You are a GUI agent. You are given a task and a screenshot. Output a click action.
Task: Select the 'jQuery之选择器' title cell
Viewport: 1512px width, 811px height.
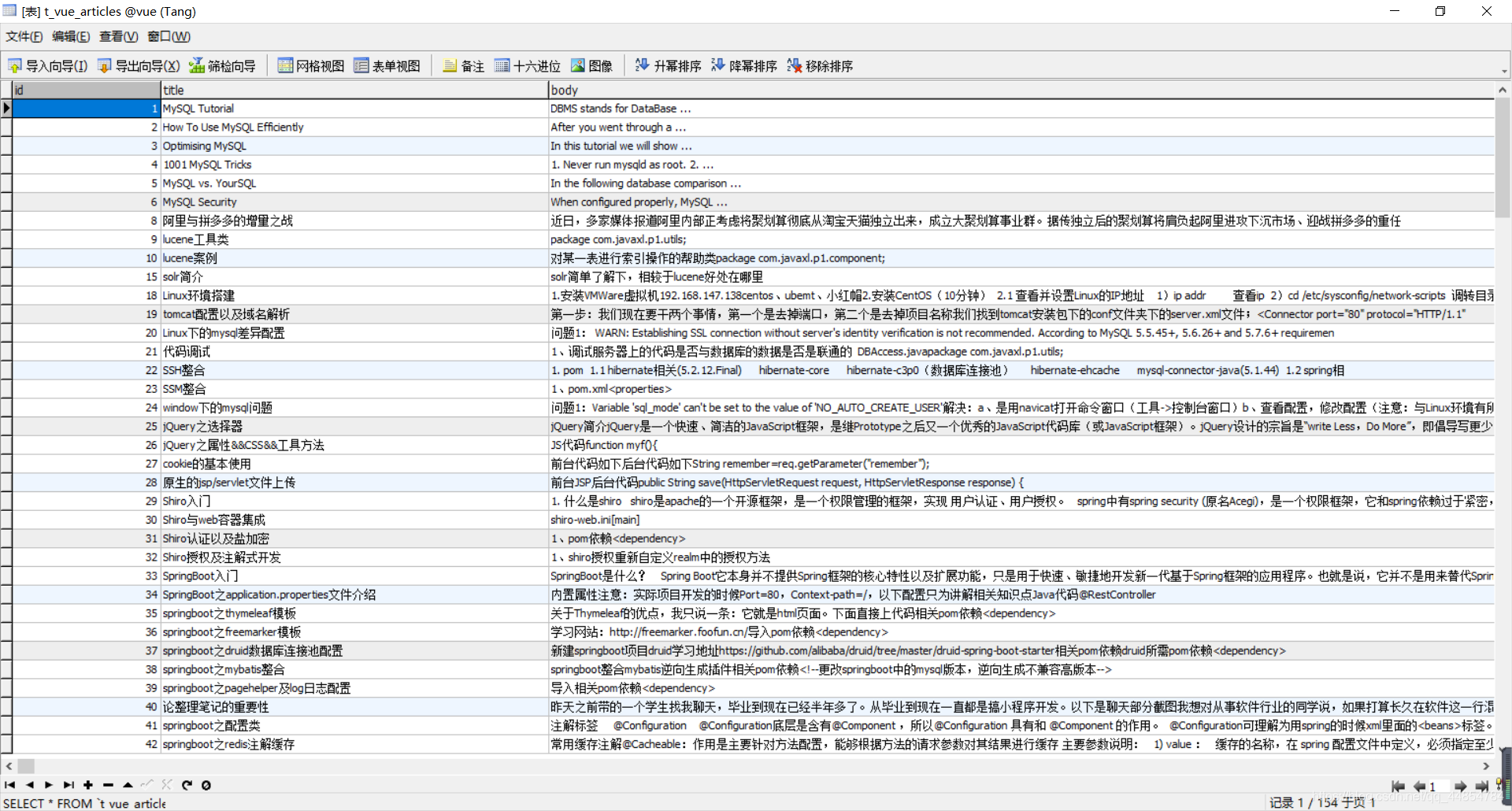pos(354,427)
